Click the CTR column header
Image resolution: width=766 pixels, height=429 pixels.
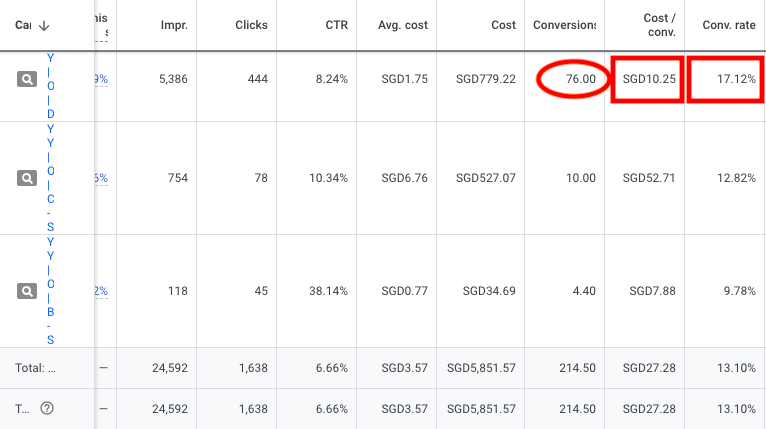click(333, 25)
